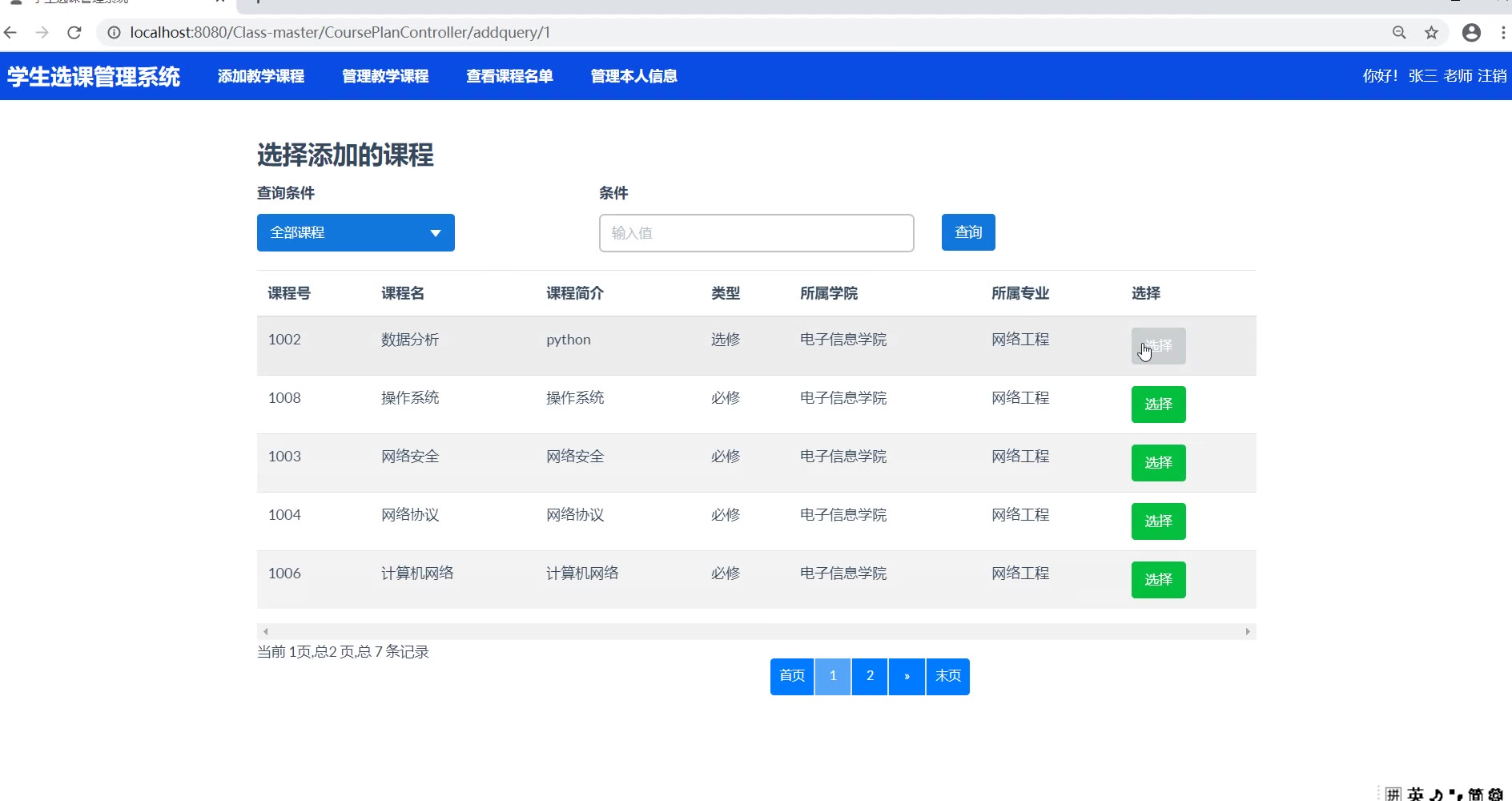Select course 1003 网络安全
This screenshot has height=801, width=1512.
[x=1158, y=463]
